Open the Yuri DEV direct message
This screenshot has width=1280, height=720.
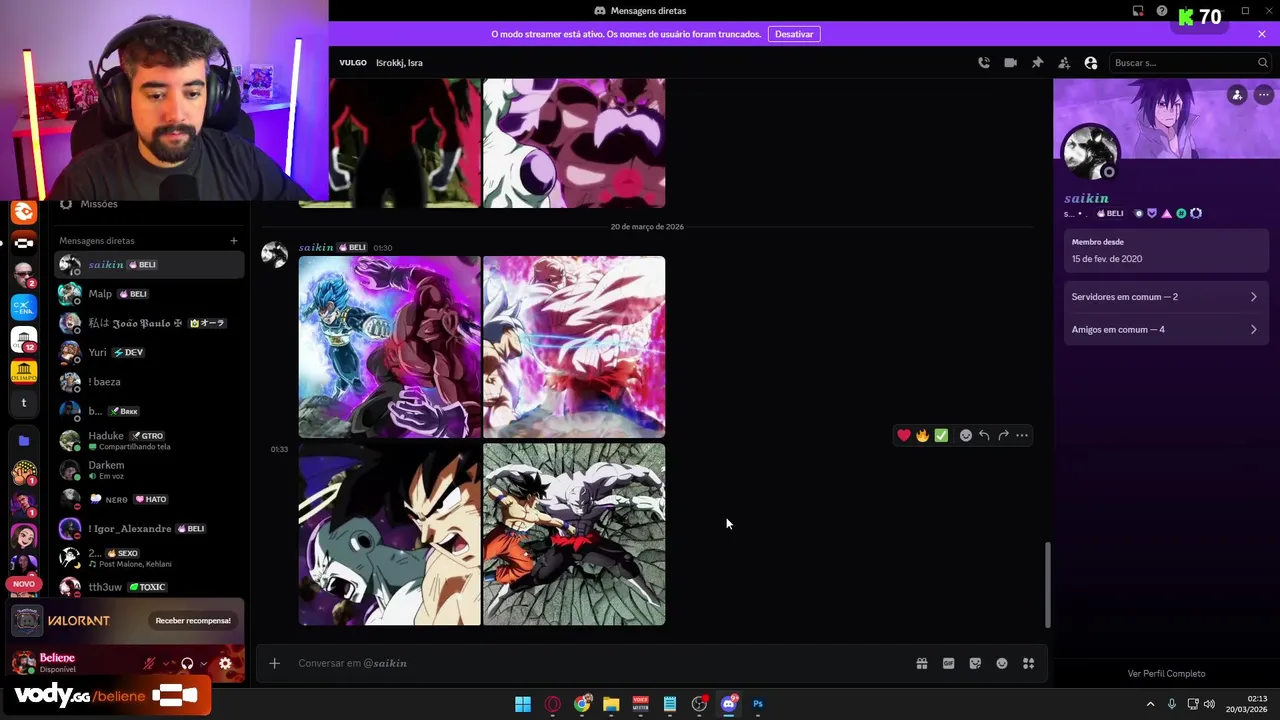(150, 352)
